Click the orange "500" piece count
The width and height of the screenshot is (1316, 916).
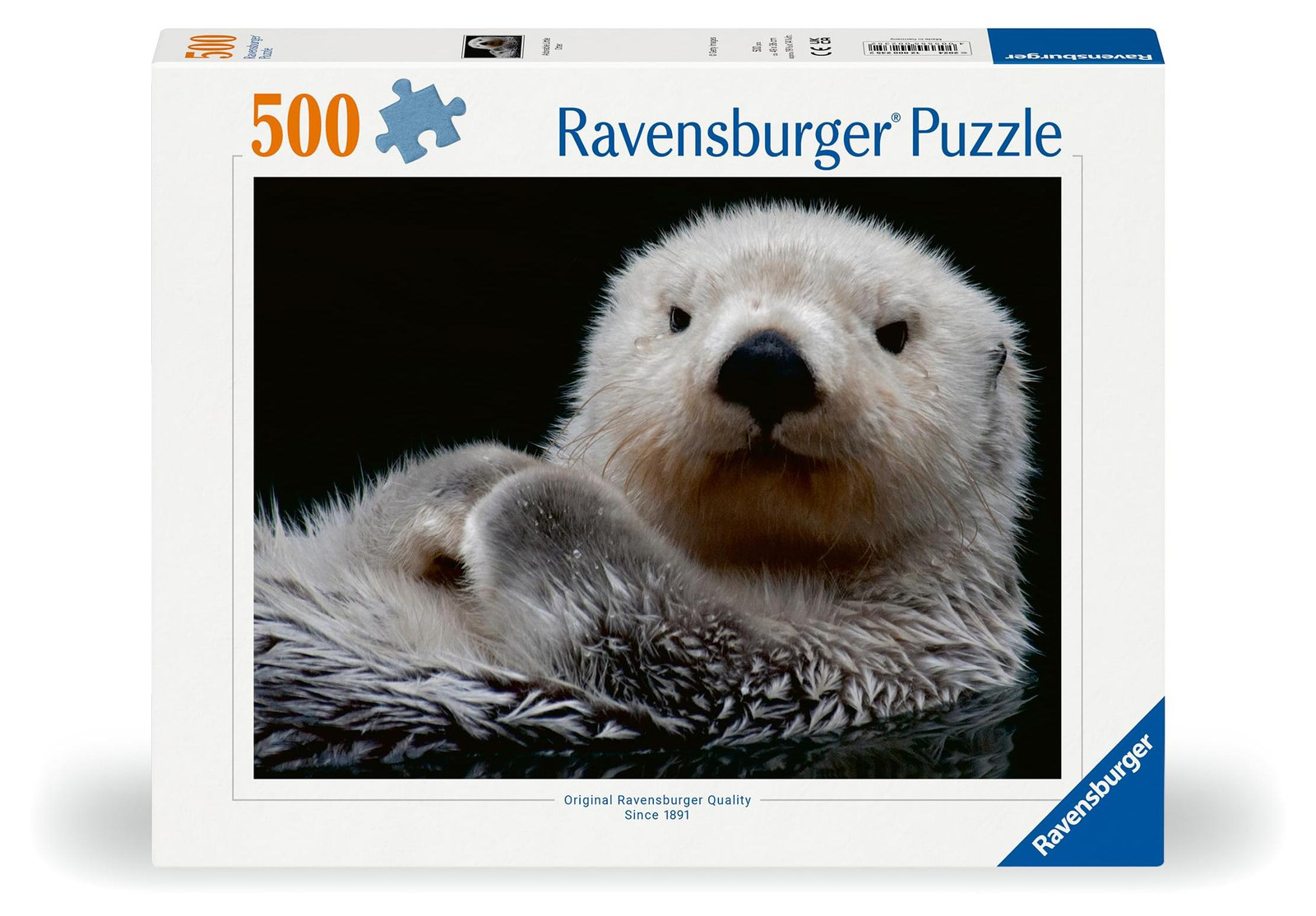click(x=306, y=125)
